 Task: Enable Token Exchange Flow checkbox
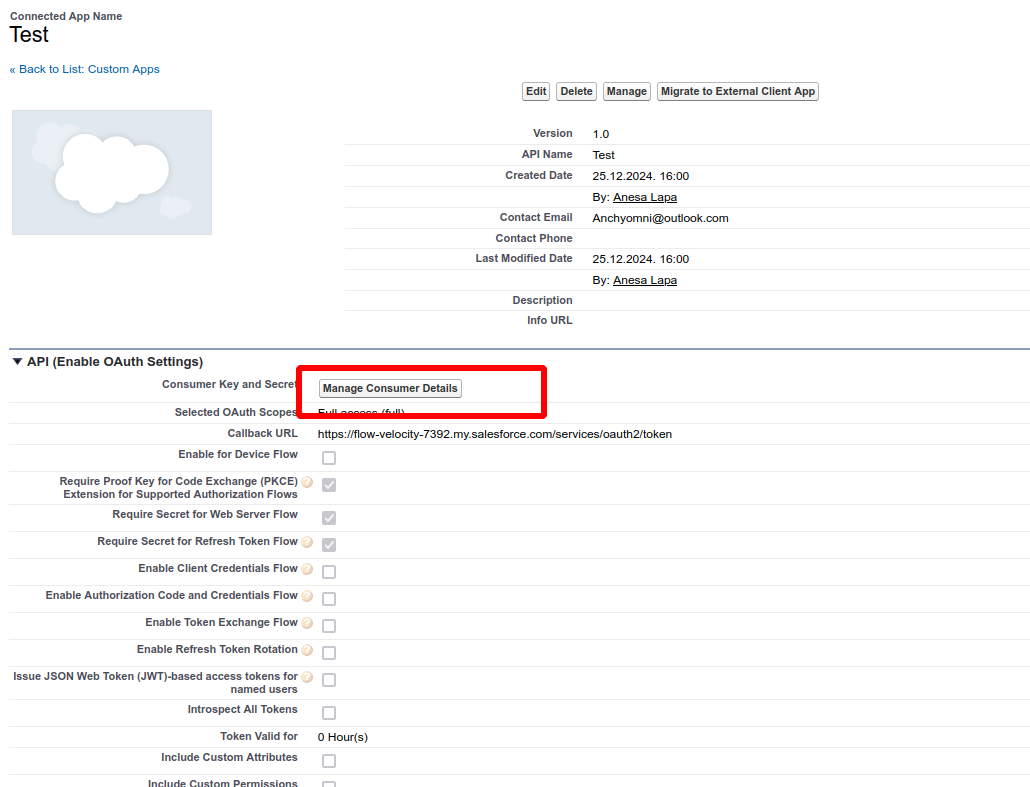(329, 626)
